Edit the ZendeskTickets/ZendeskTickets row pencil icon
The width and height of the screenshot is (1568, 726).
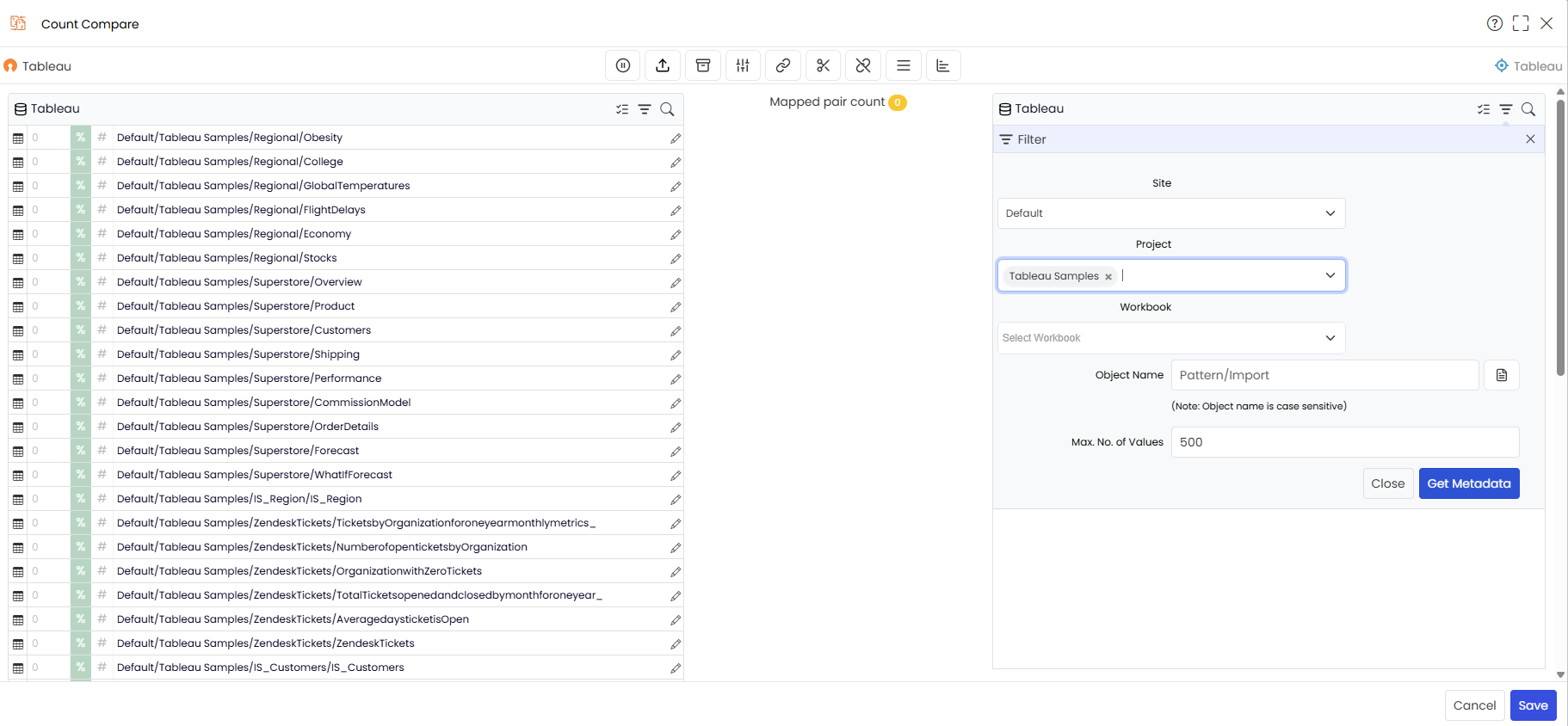[676, 643]
